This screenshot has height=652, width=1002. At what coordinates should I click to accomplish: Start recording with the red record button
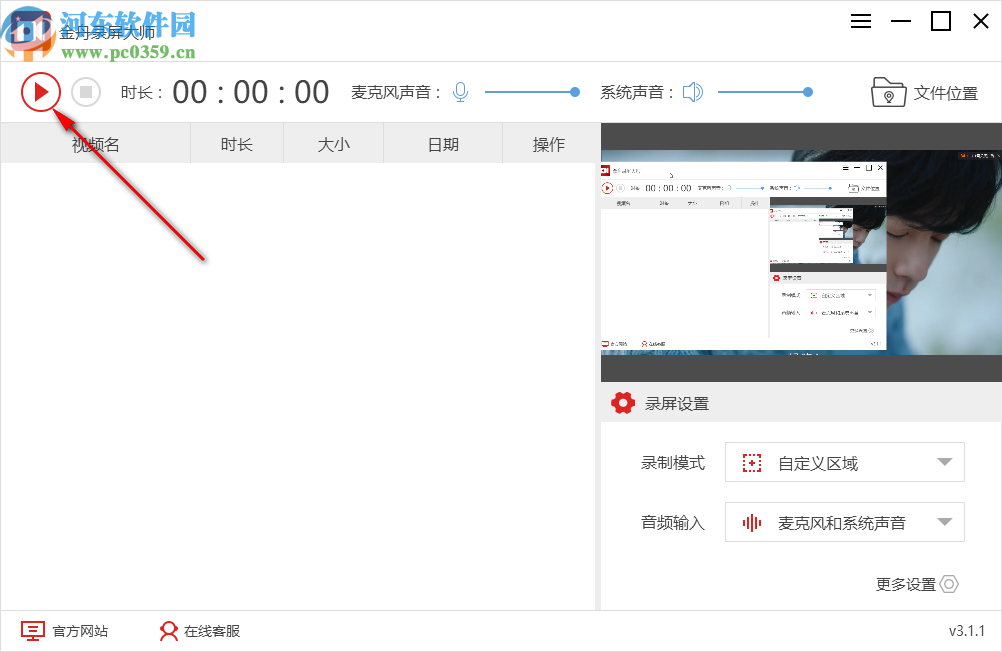tap(41, 91)
